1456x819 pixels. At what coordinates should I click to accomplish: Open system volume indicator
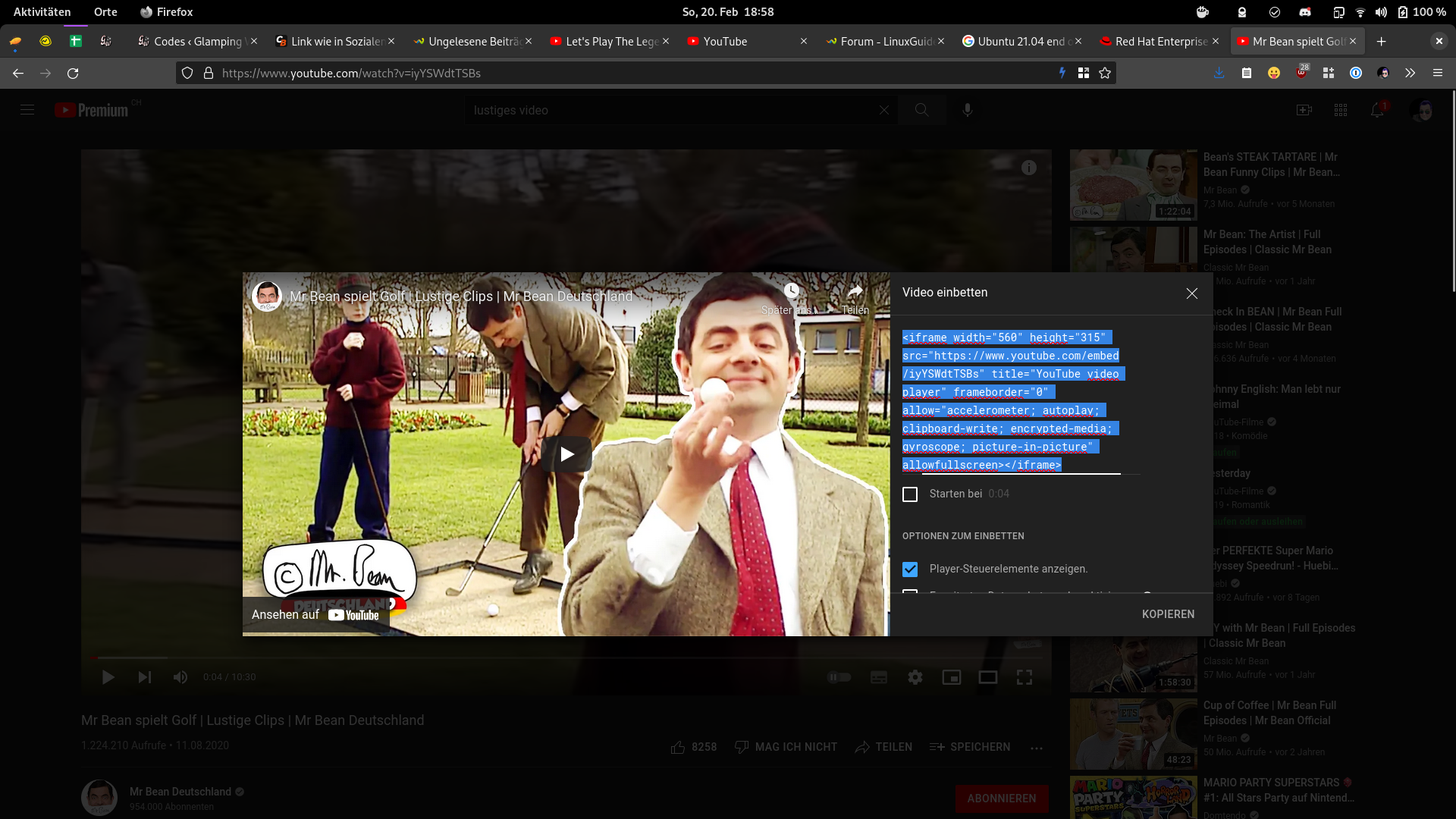(x=1381, y=12)
